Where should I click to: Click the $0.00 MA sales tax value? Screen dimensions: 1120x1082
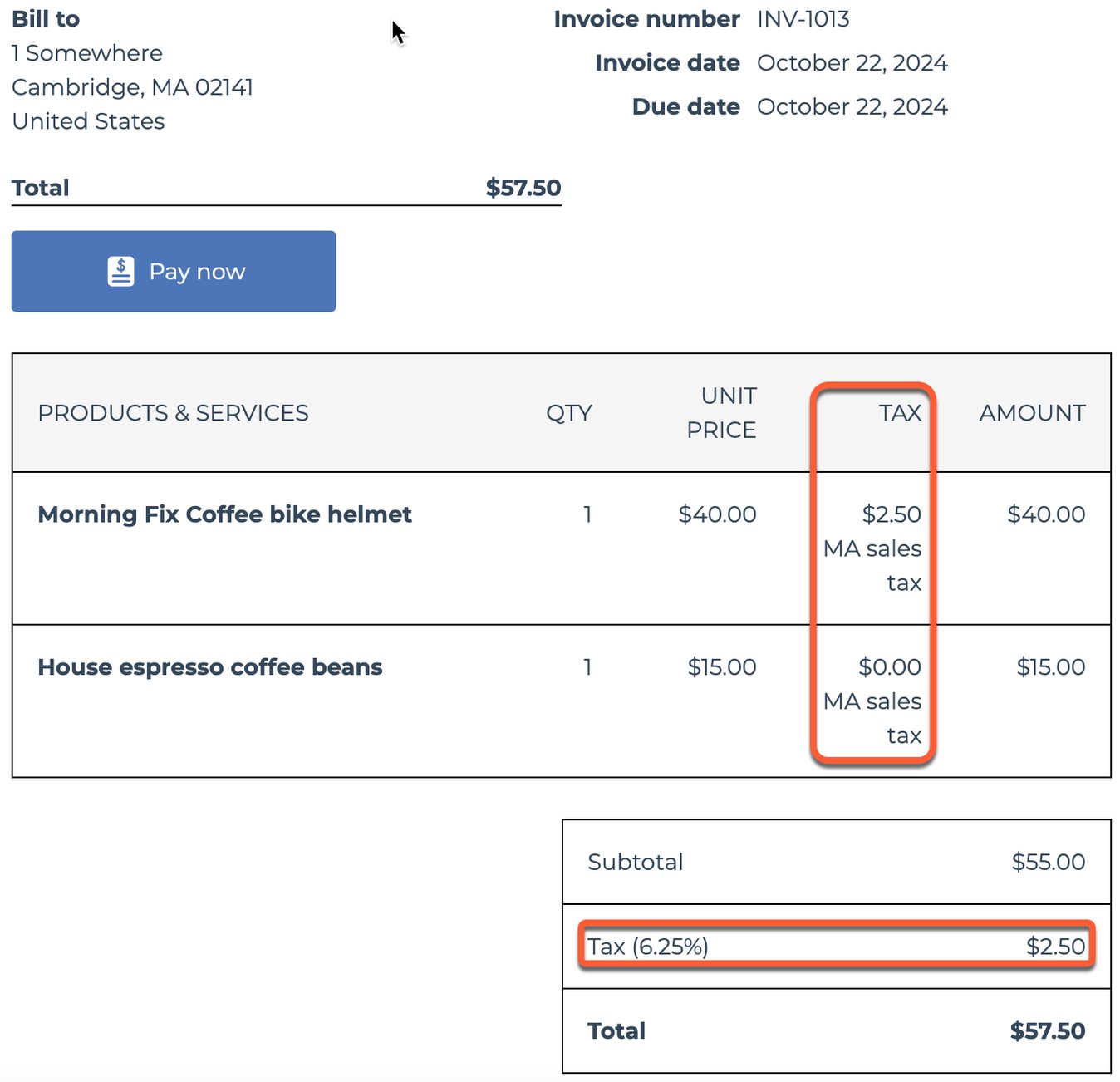tap(873, 701)
